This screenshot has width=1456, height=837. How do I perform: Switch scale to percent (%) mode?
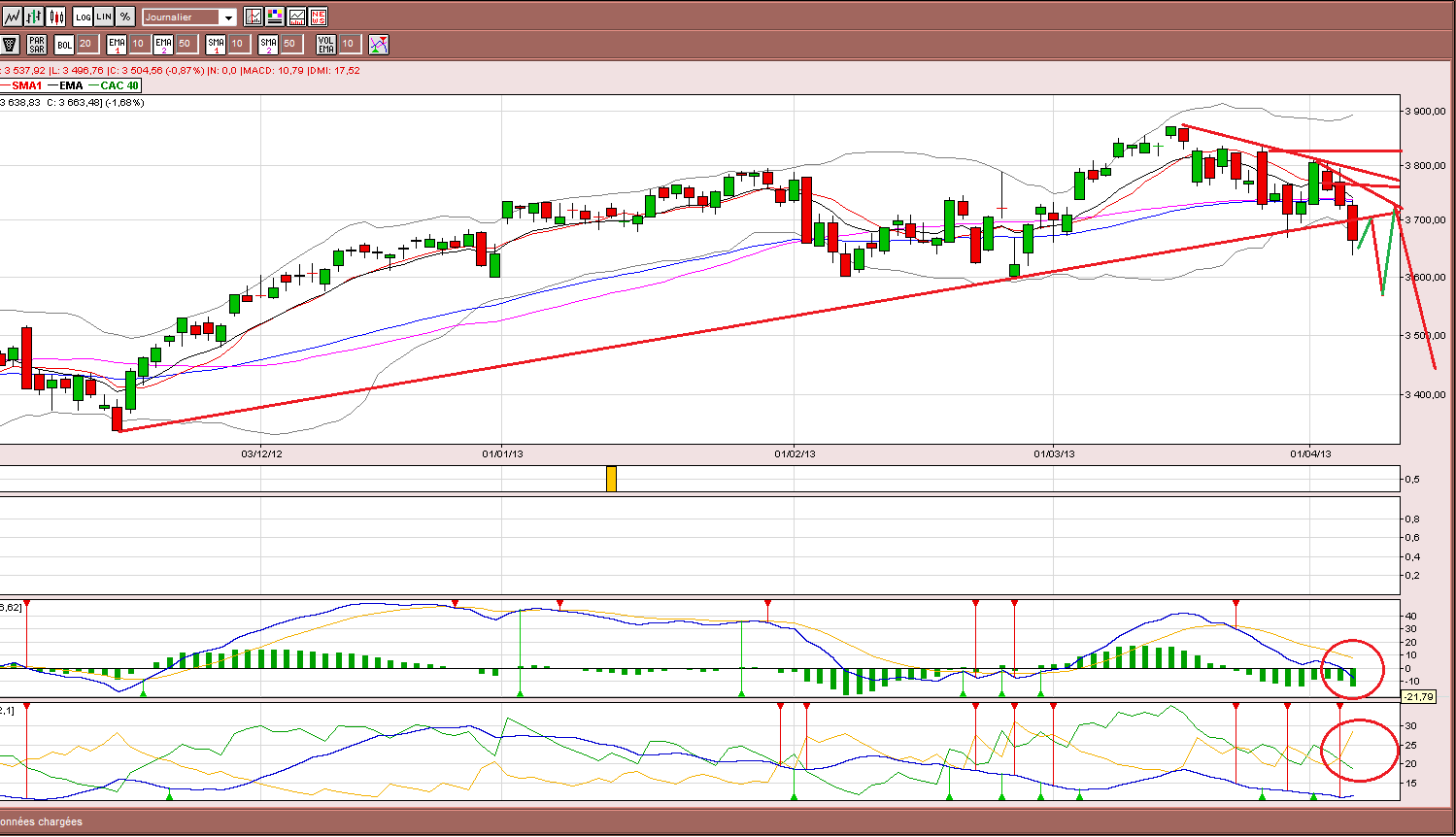(125, 17)
